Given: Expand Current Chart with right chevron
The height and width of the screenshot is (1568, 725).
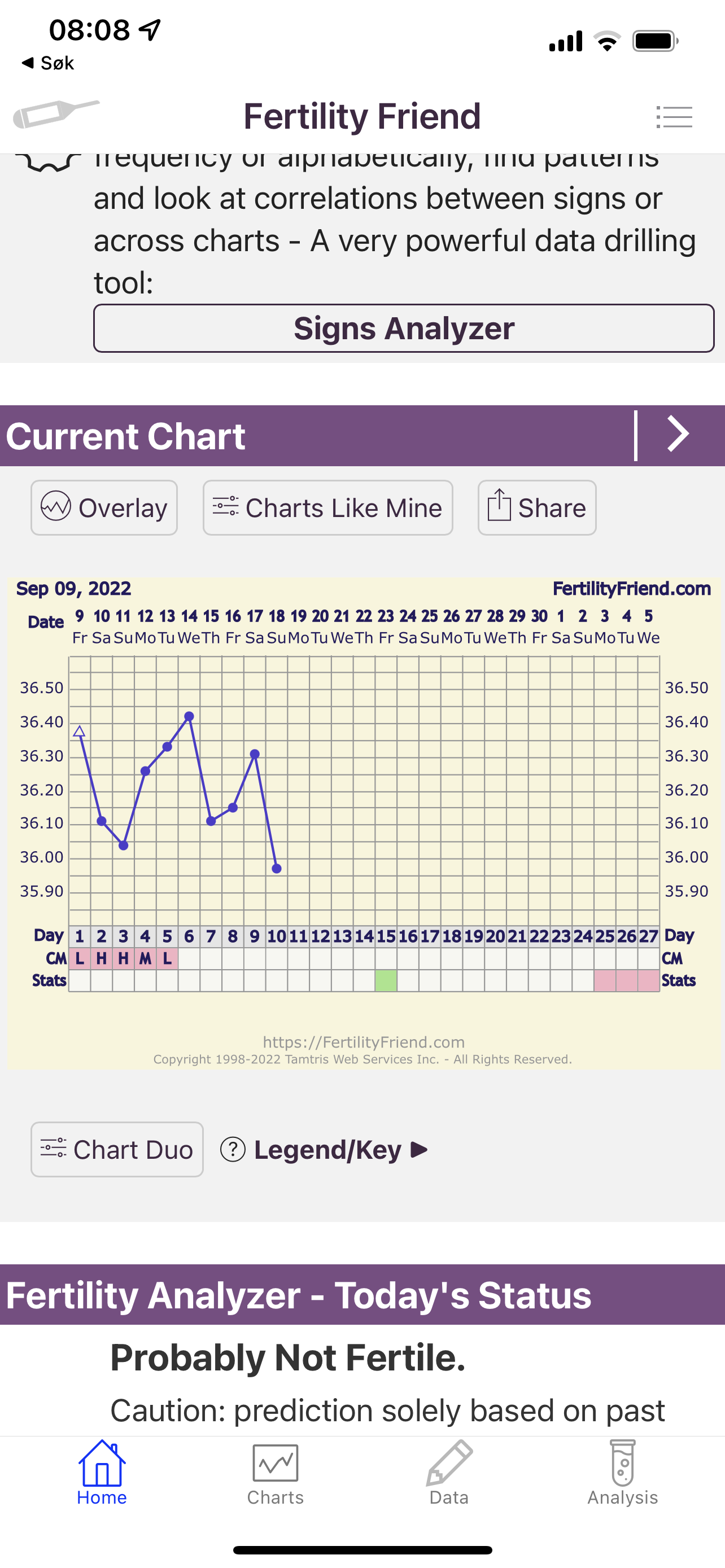Looking at the screenshot, I should click(678, 435).
